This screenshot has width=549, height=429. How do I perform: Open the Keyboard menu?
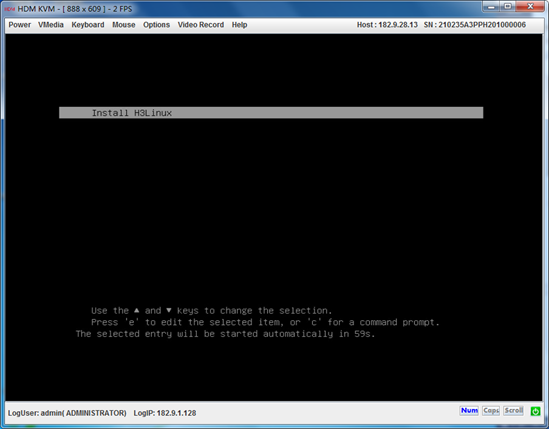pyautogui.click(x=88, y=25)
